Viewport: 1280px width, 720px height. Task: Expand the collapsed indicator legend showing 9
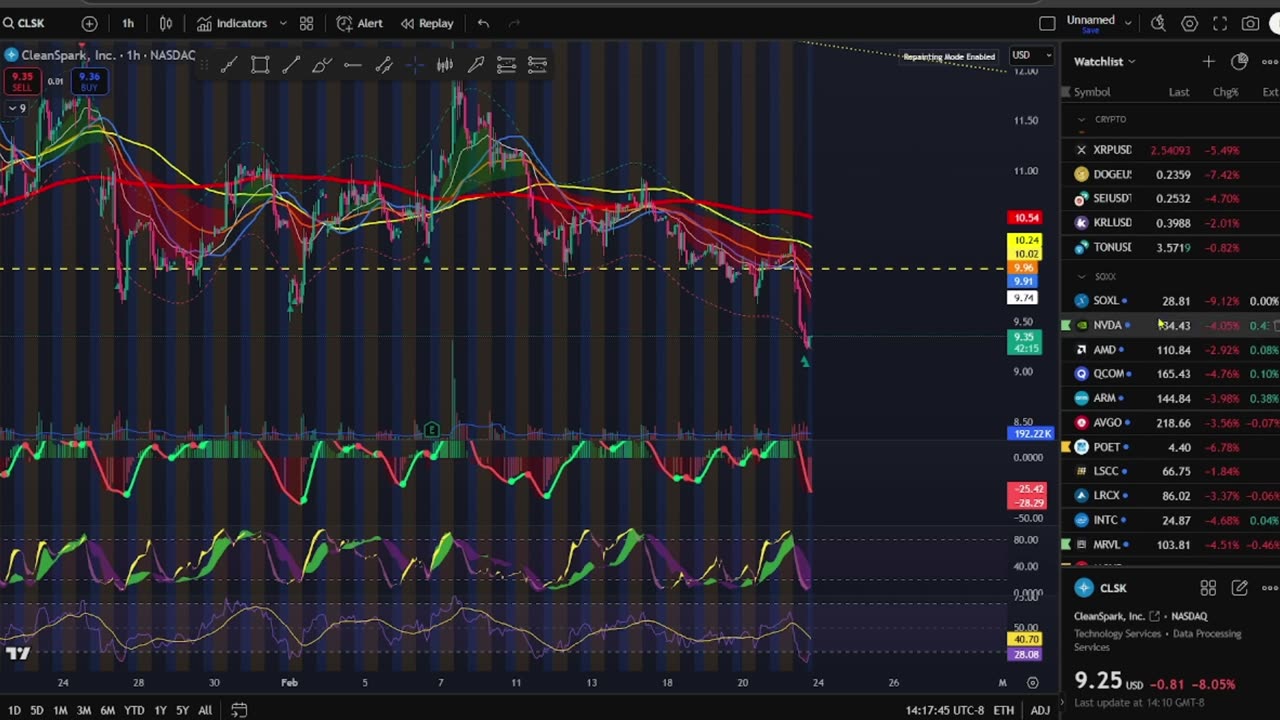coord(17,108)
